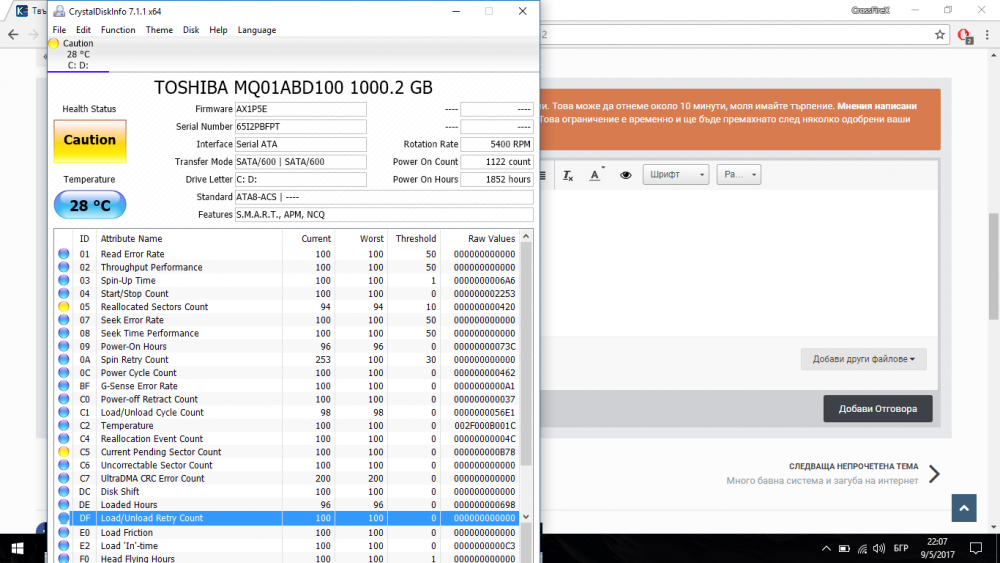Open the Action Center notifications icon
The height and width of the screenshot is (563, 1000).
(x=976, y=548)
